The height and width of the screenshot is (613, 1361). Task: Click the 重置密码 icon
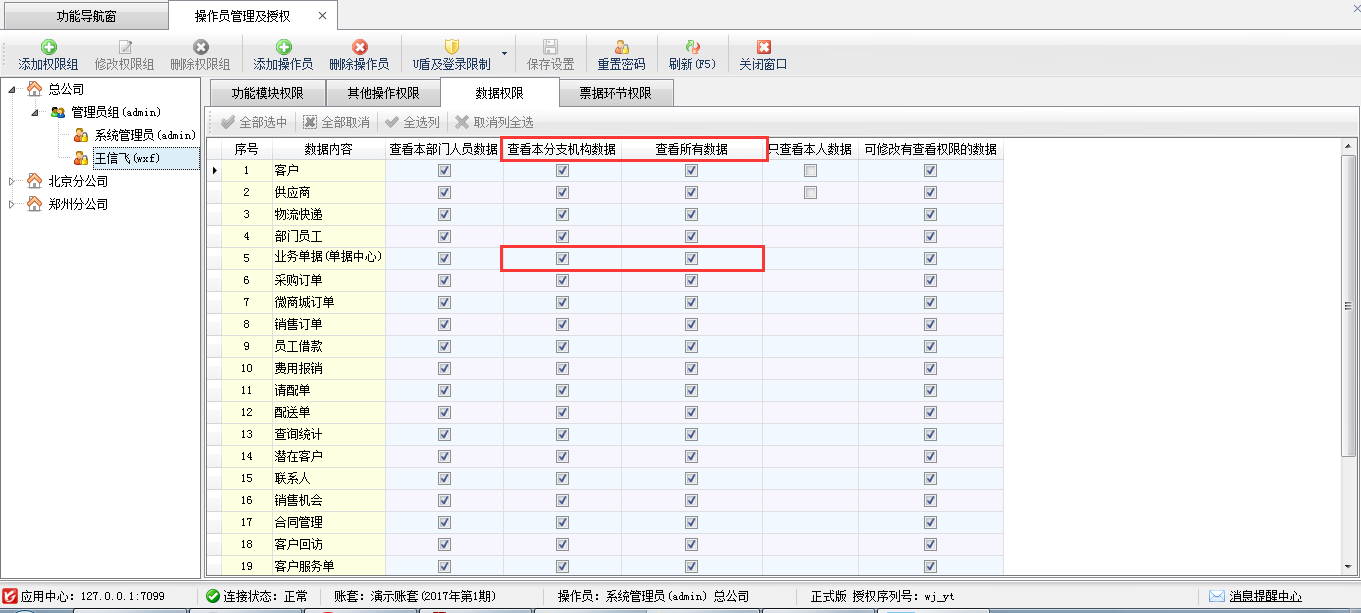(x=621, y=47)
